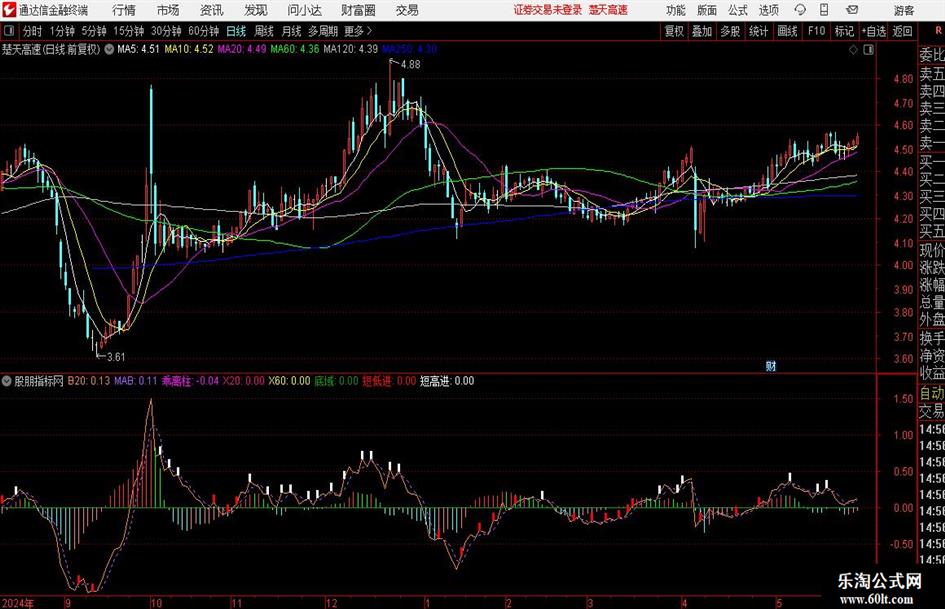Open the 版面 menu
The image size is (945, 609).
707,10
